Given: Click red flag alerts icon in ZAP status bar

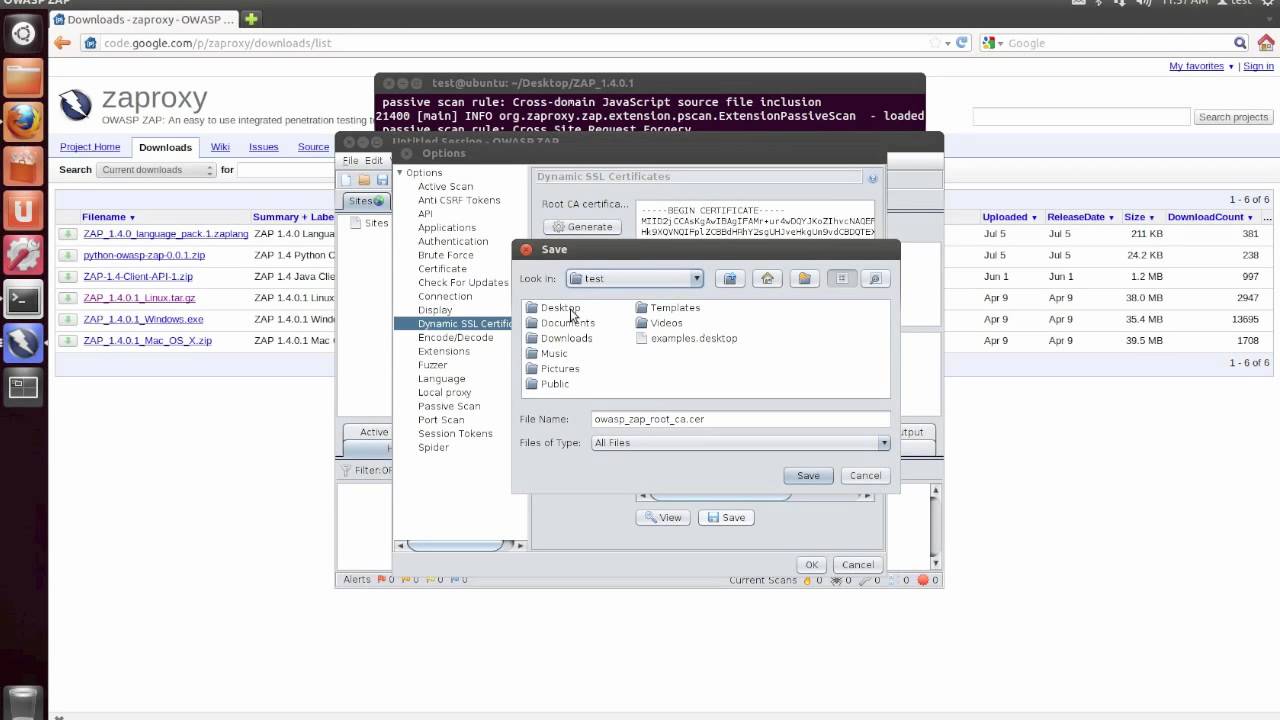Looking at the screenshot, I should pyautogui.click(x=382, y=580).
